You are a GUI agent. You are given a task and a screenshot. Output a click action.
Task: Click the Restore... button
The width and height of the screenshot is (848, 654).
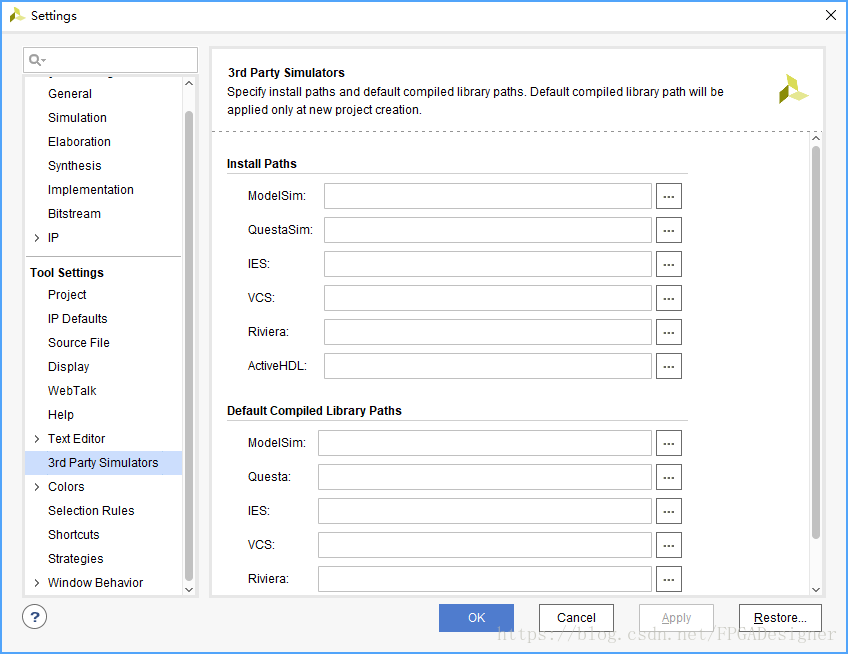tap(780, 618)
